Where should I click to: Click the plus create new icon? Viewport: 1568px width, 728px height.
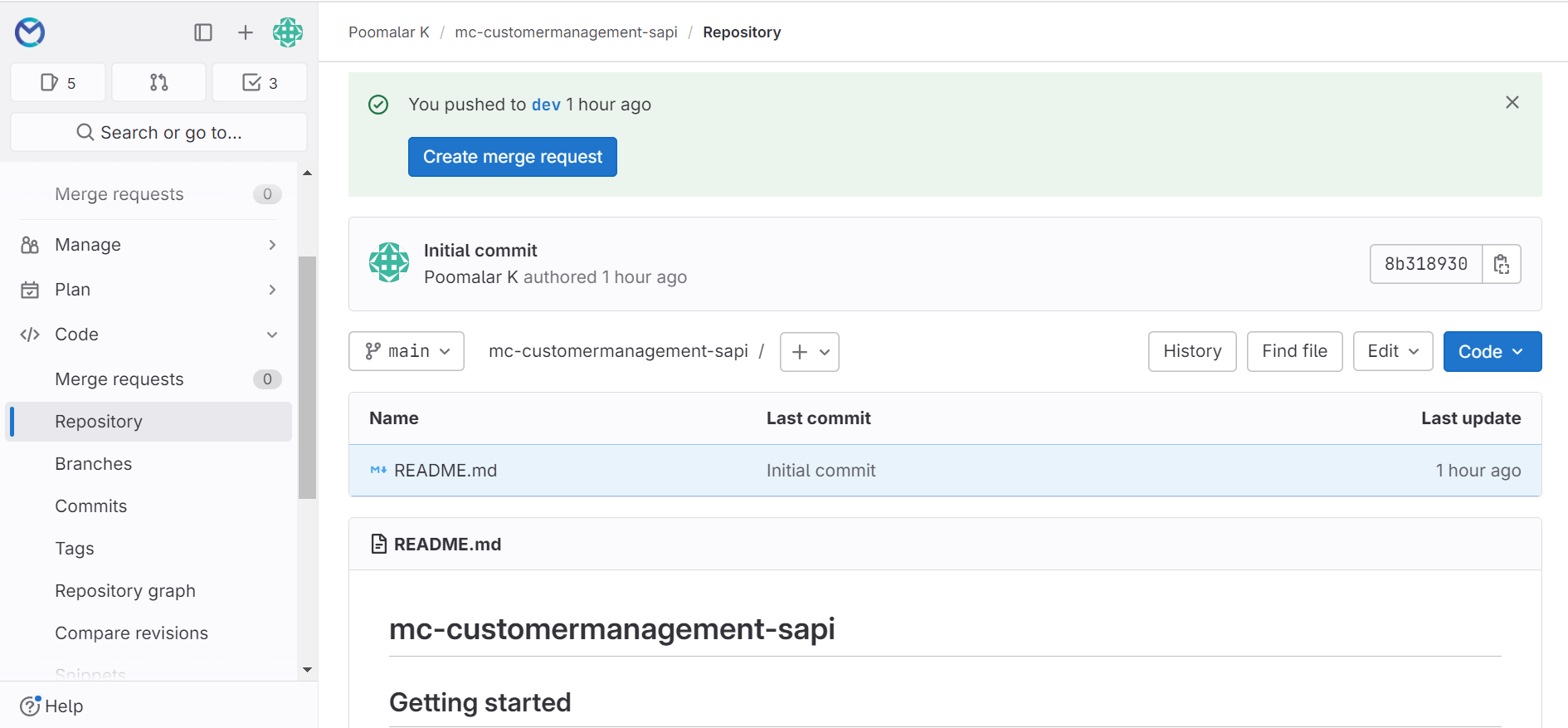coord(245,32)
